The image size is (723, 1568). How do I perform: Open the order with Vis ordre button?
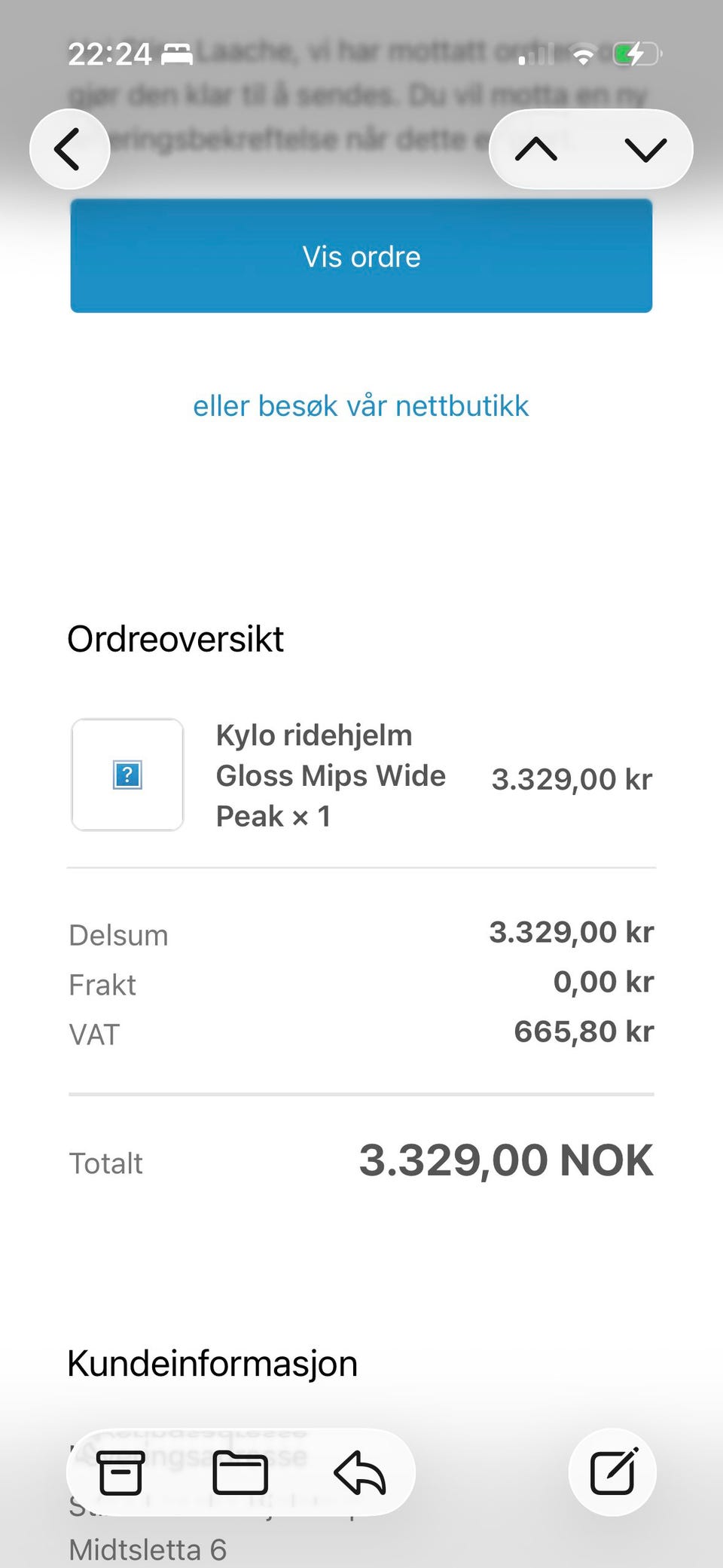(361, 255)
